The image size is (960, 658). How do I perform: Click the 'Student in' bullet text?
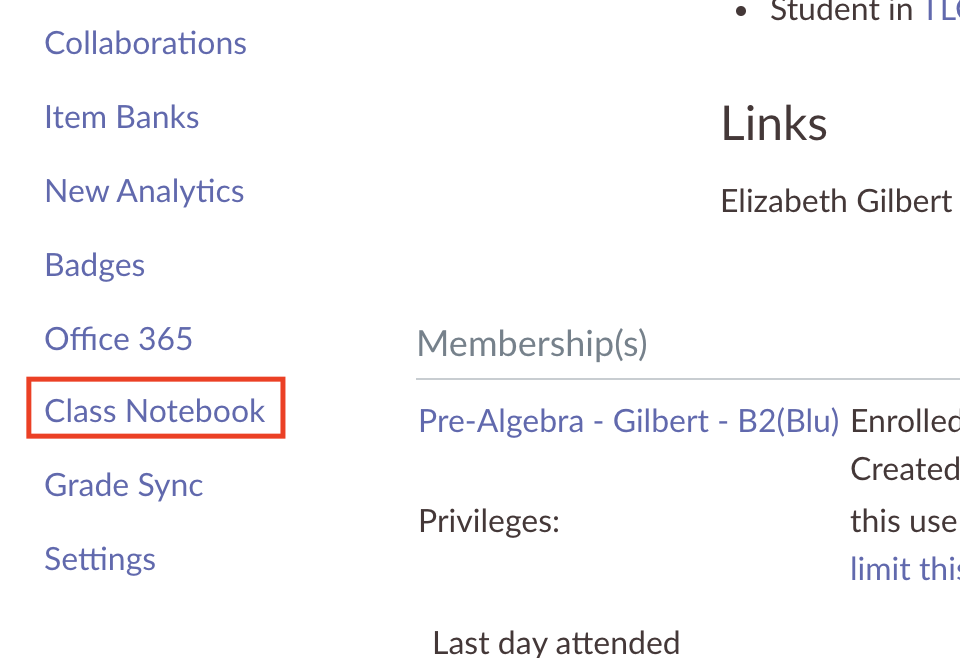(841, 12)
